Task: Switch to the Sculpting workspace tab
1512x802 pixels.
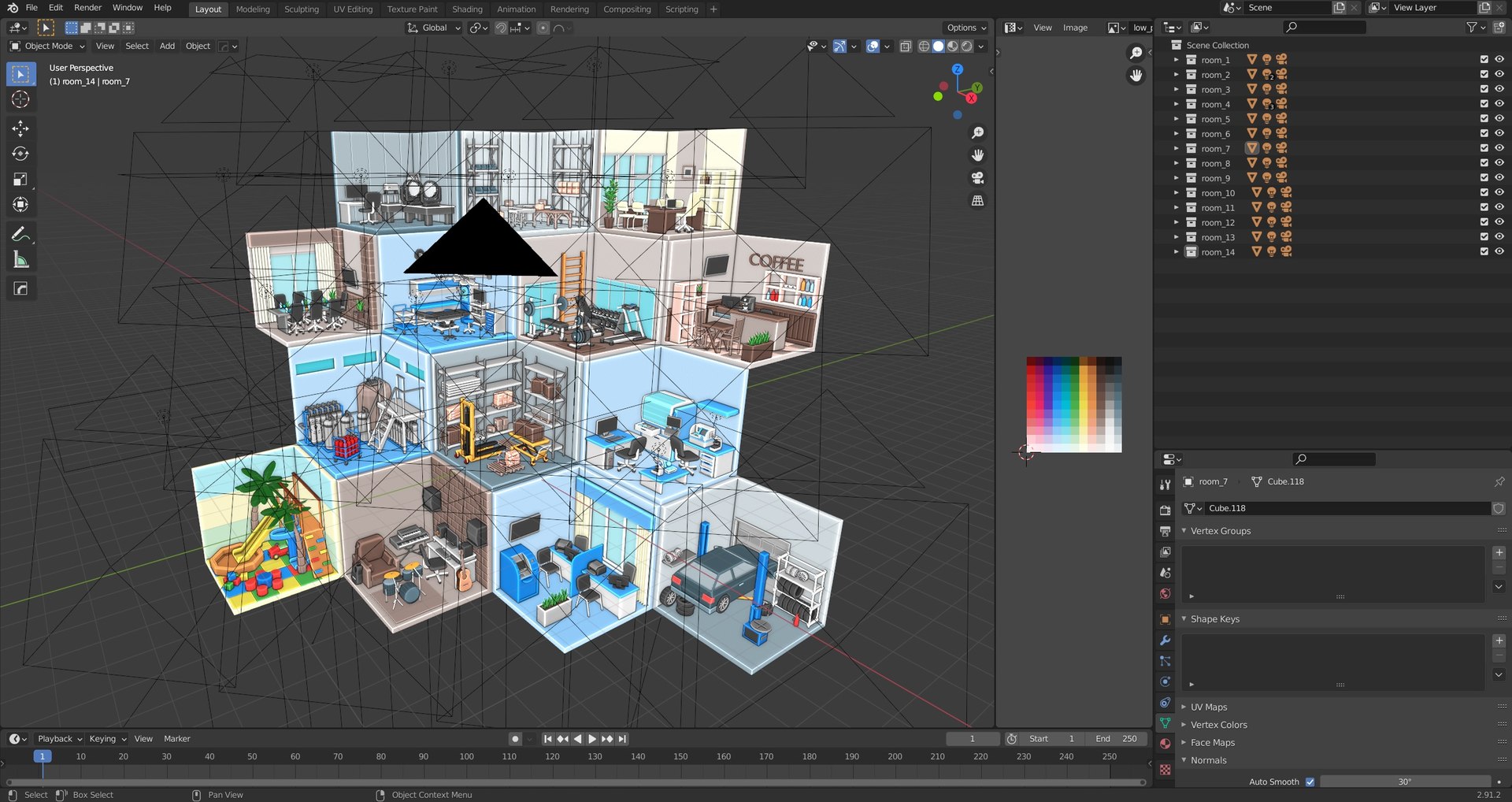Action: tap(302, 9)
